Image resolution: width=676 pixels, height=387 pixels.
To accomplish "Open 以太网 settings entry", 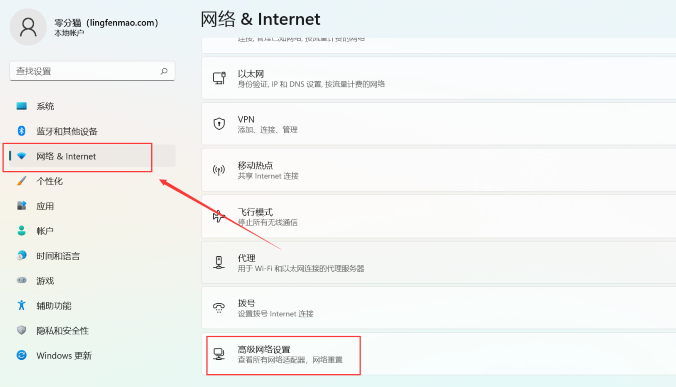I will click(439, 78).
